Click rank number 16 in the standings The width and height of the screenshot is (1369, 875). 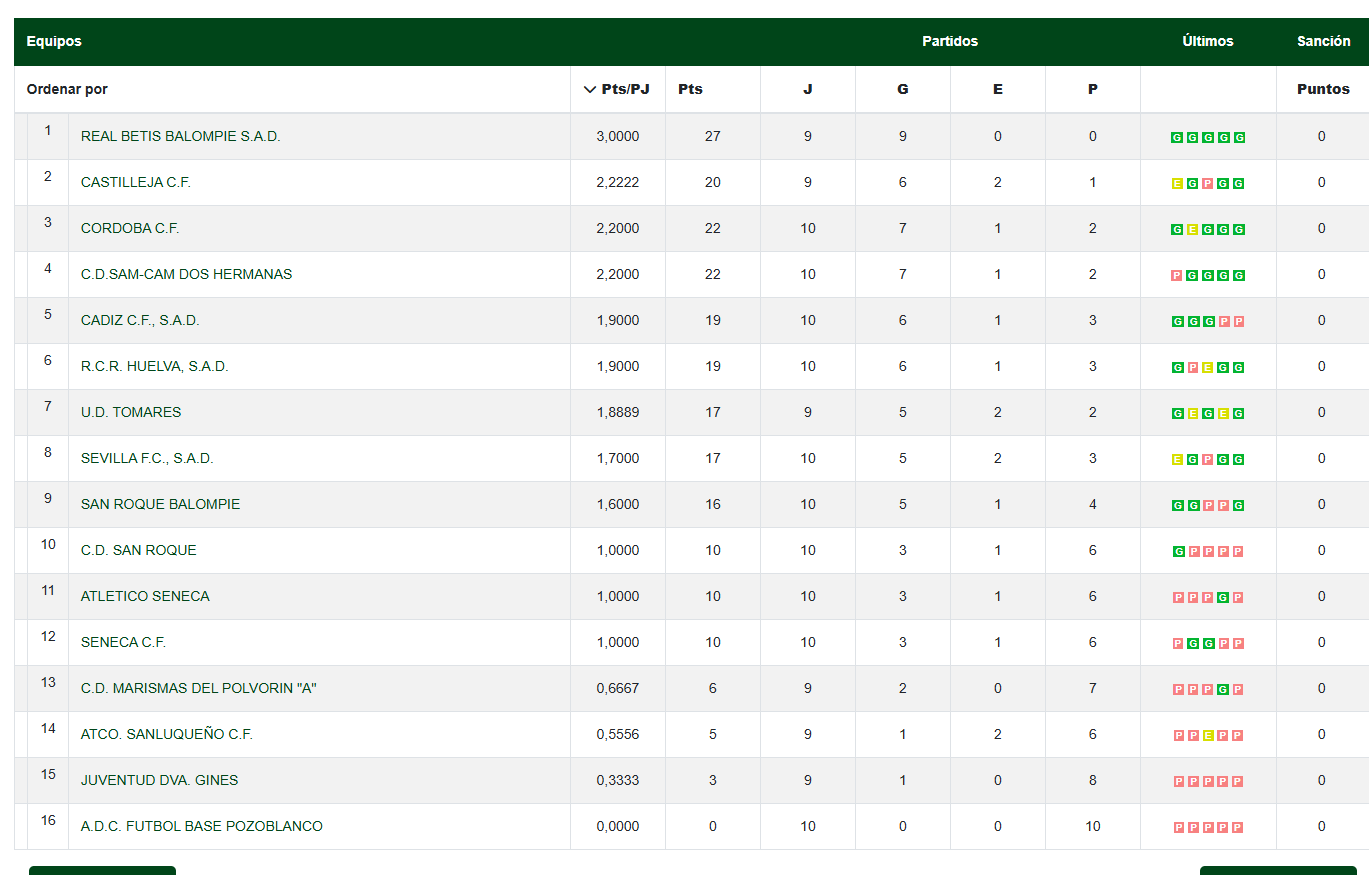[48, 820]
